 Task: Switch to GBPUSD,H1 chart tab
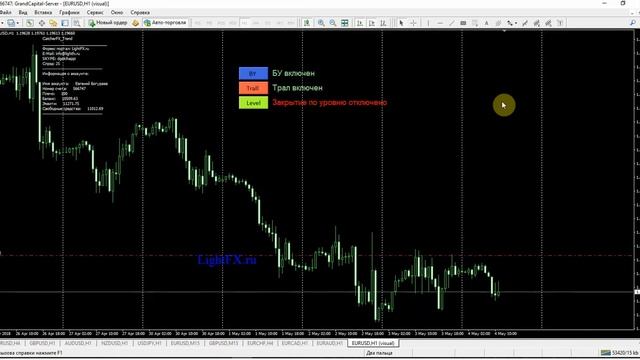point(42,343)
